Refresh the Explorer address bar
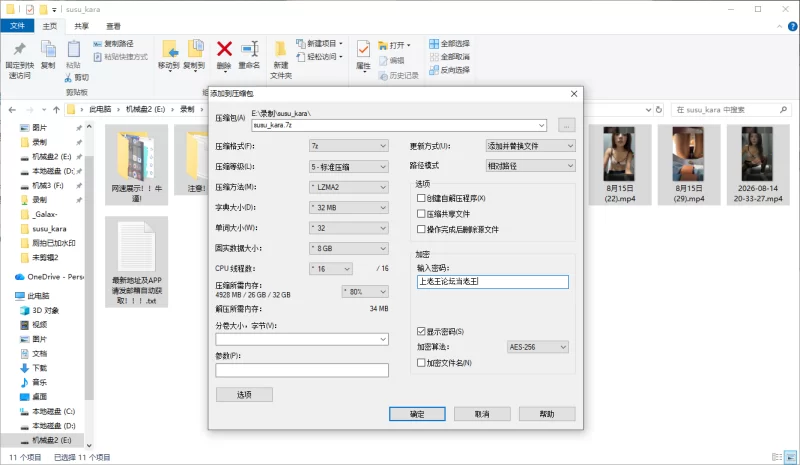 [659, 109]
